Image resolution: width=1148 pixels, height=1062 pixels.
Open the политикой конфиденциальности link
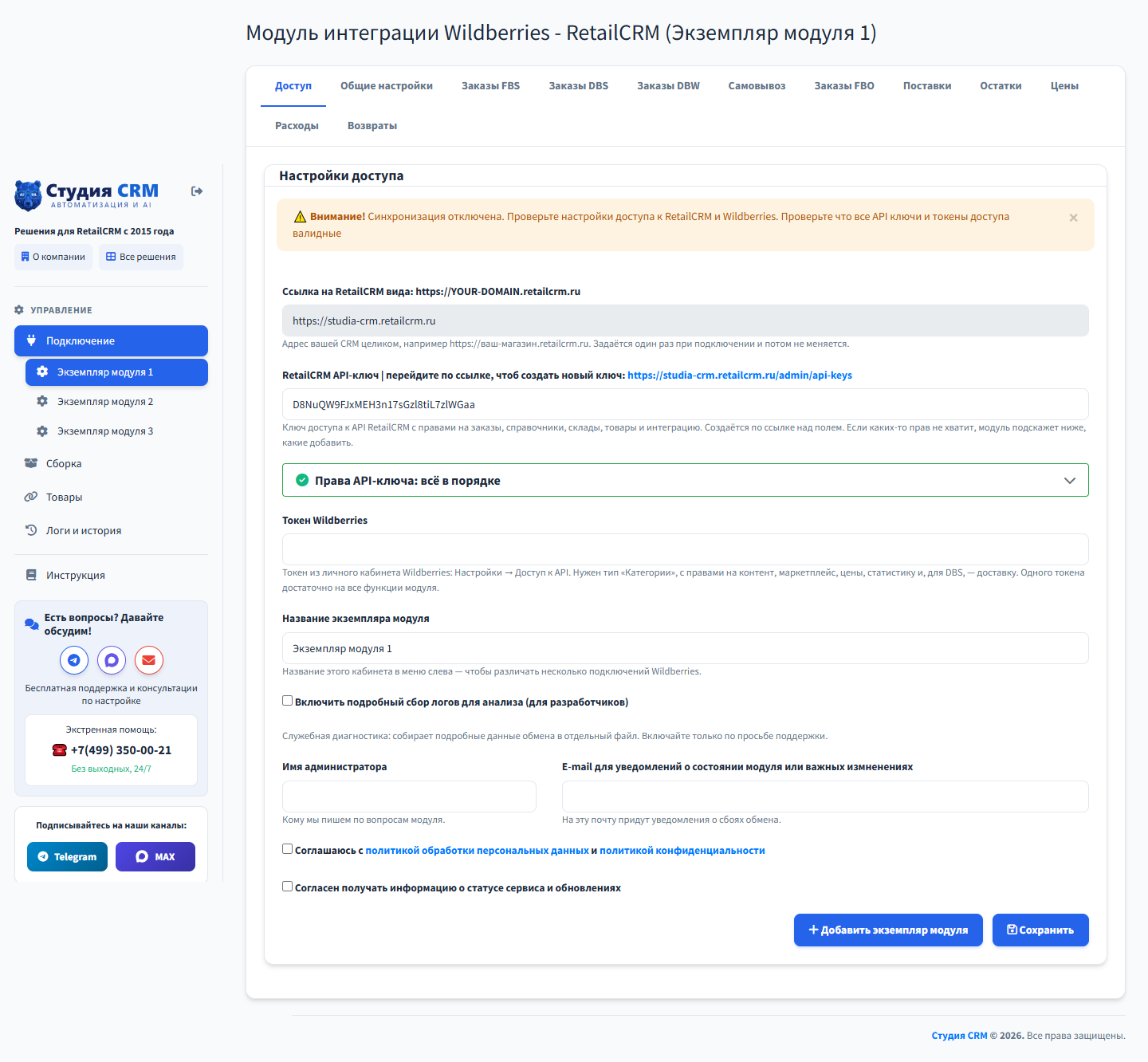pyautogui.click(x=682, y=851)
